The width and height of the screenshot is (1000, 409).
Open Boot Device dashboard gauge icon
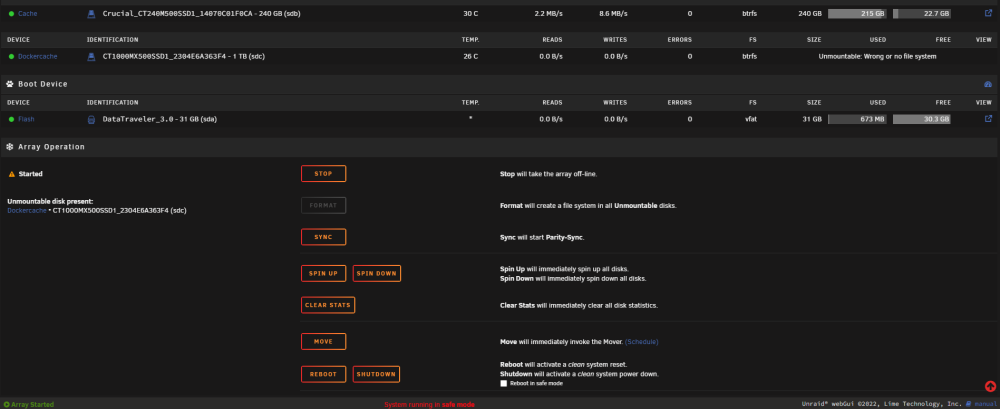989,84
